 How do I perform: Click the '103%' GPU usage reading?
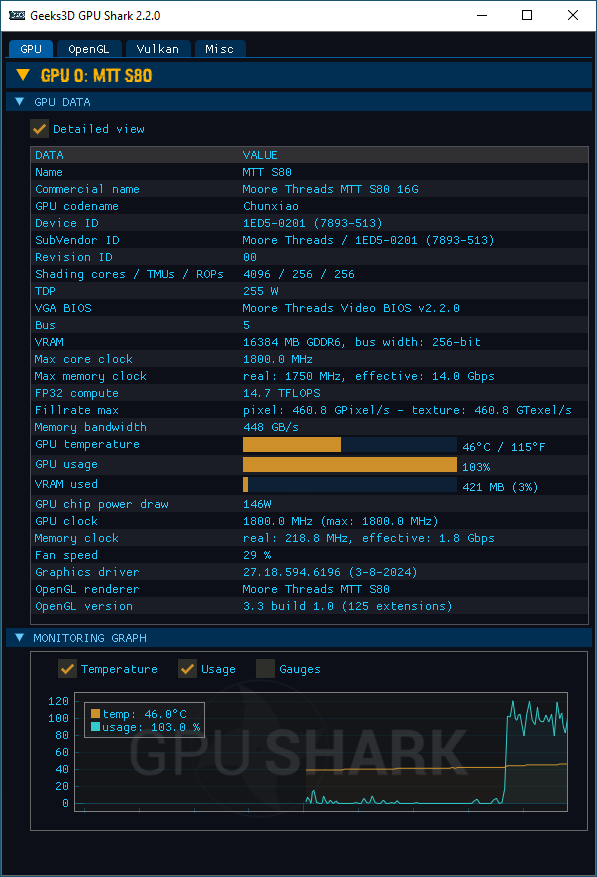tap(476, 467)
